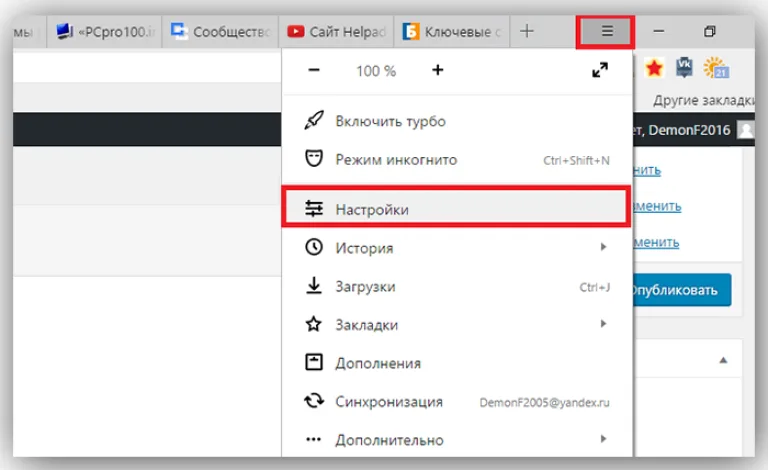The image size is (768, 470).
Task: Click the bookmarks star outline icon
Action: pos(313,324)
